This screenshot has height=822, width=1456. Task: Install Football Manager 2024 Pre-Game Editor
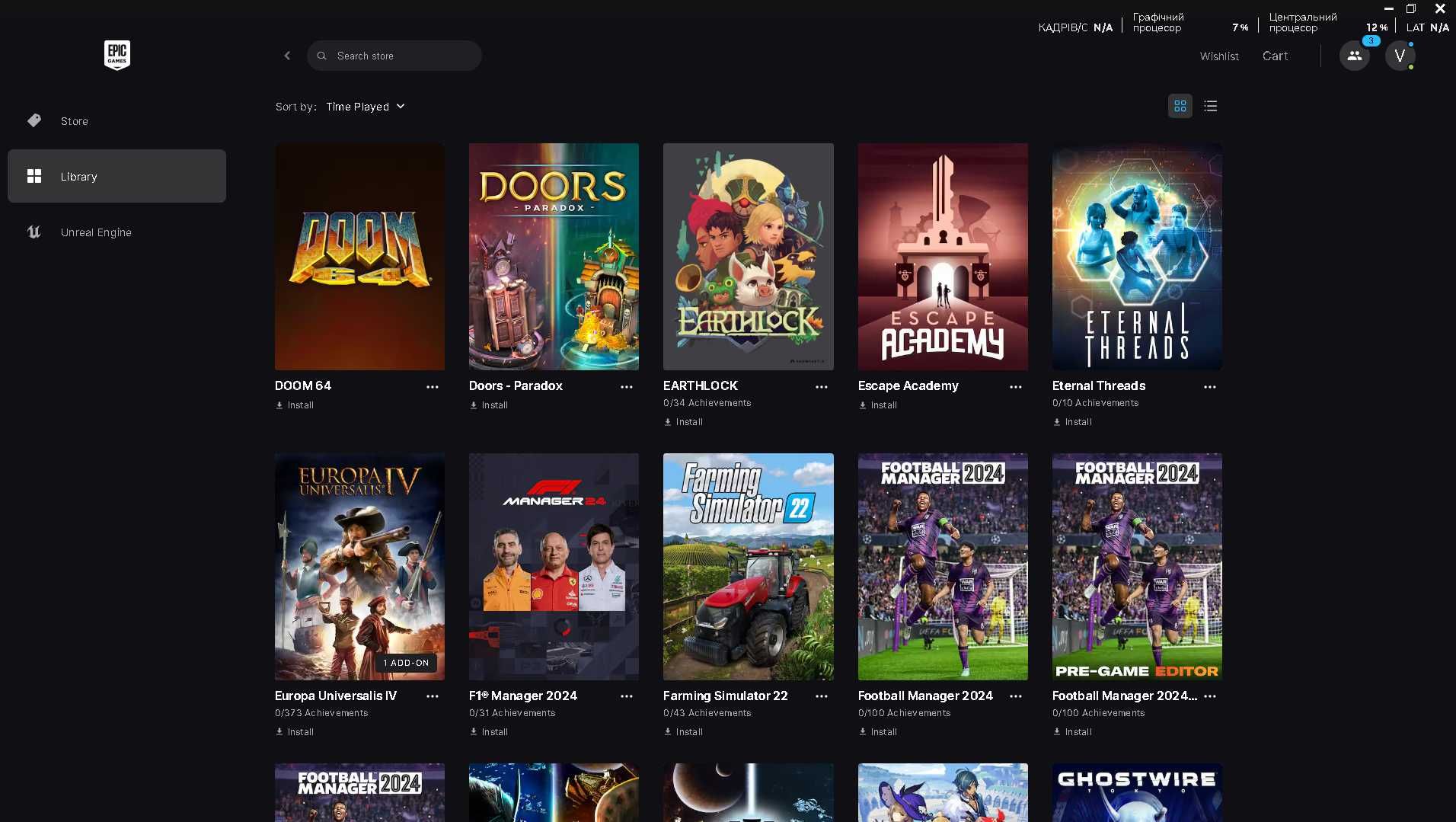pyautogui.click(x=1072, y=732)
